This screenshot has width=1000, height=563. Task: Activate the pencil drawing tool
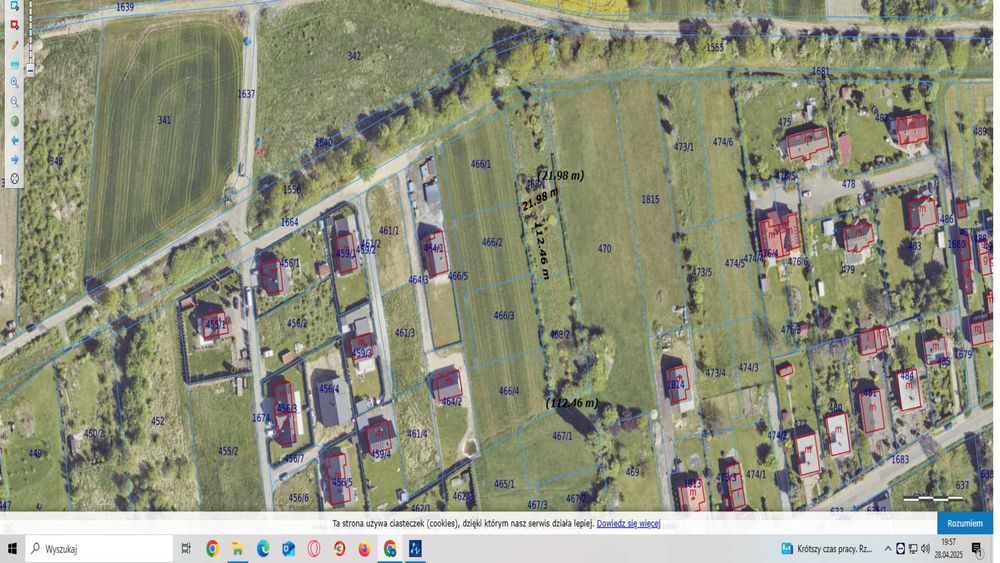[14, 45]
